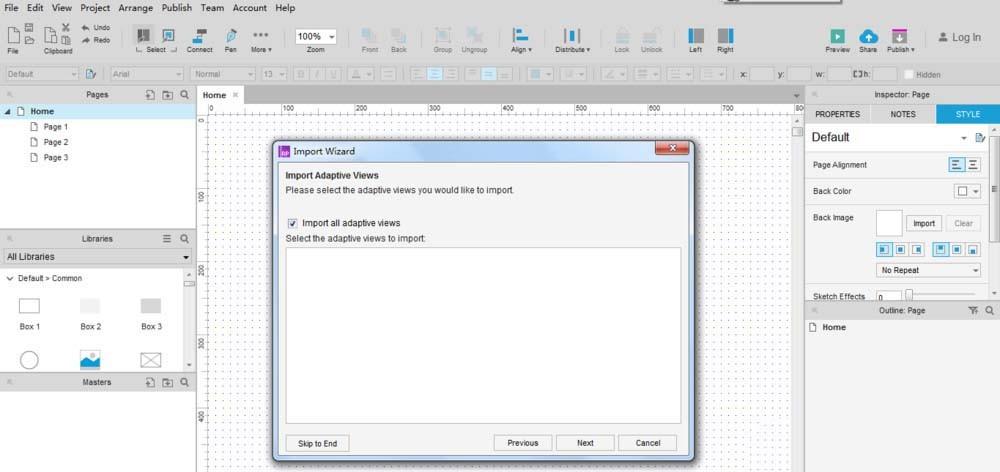Click the Preview play icon
1000x472 pixels.
(837, 36)
